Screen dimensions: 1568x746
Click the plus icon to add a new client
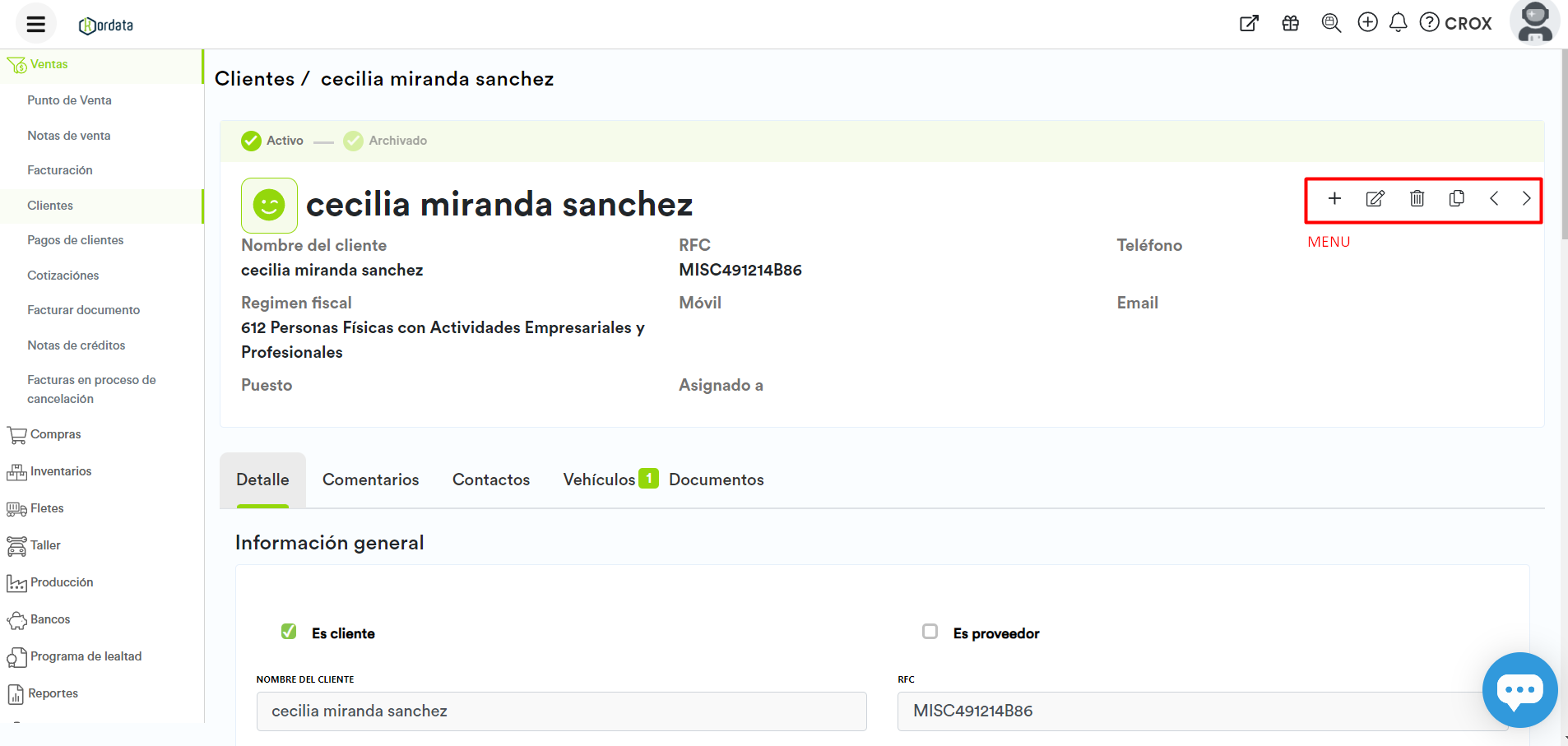[1334, 198]
